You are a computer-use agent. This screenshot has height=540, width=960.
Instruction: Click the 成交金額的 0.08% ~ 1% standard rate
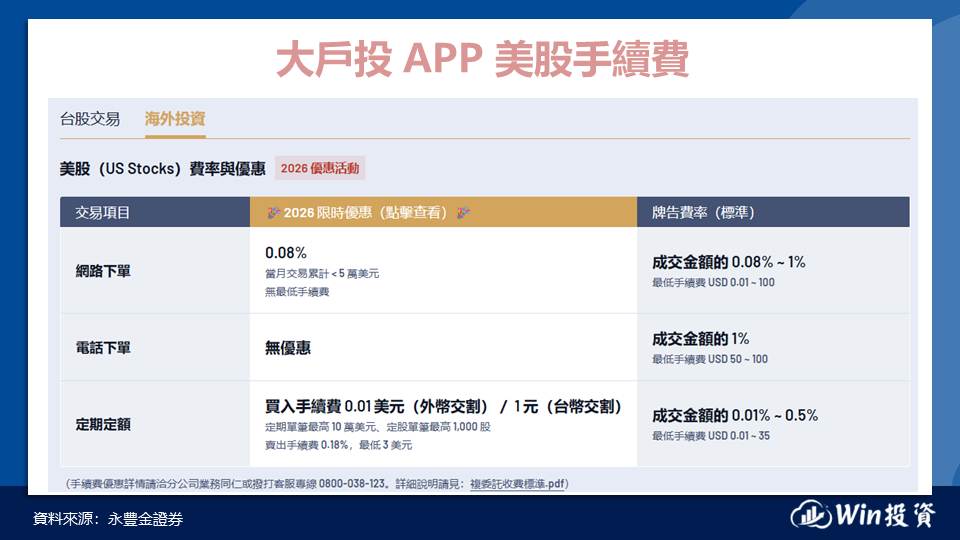coord(728,262)
